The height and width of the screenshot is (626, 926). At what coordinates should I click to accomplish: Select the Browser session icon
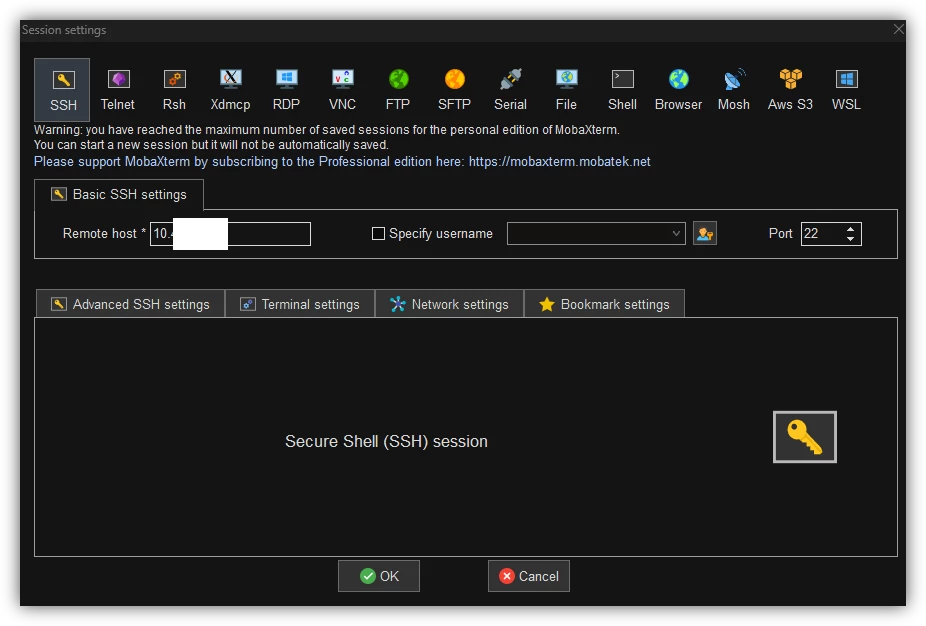[x=679, y=90]
